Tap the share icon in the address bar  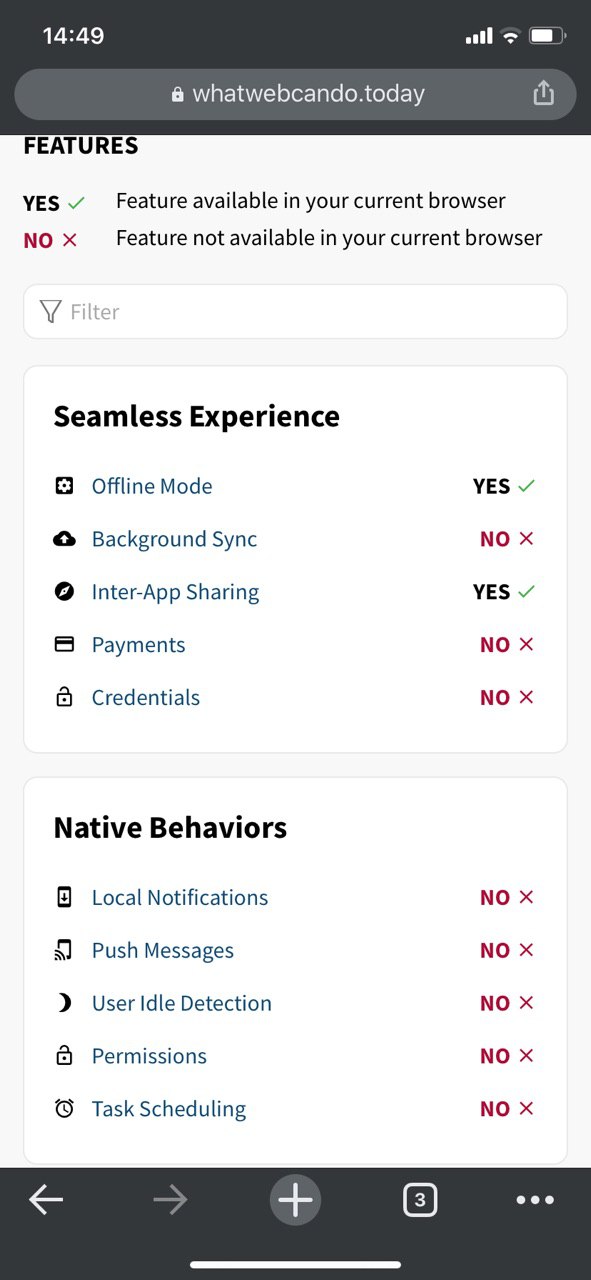(x=543, y=93)
